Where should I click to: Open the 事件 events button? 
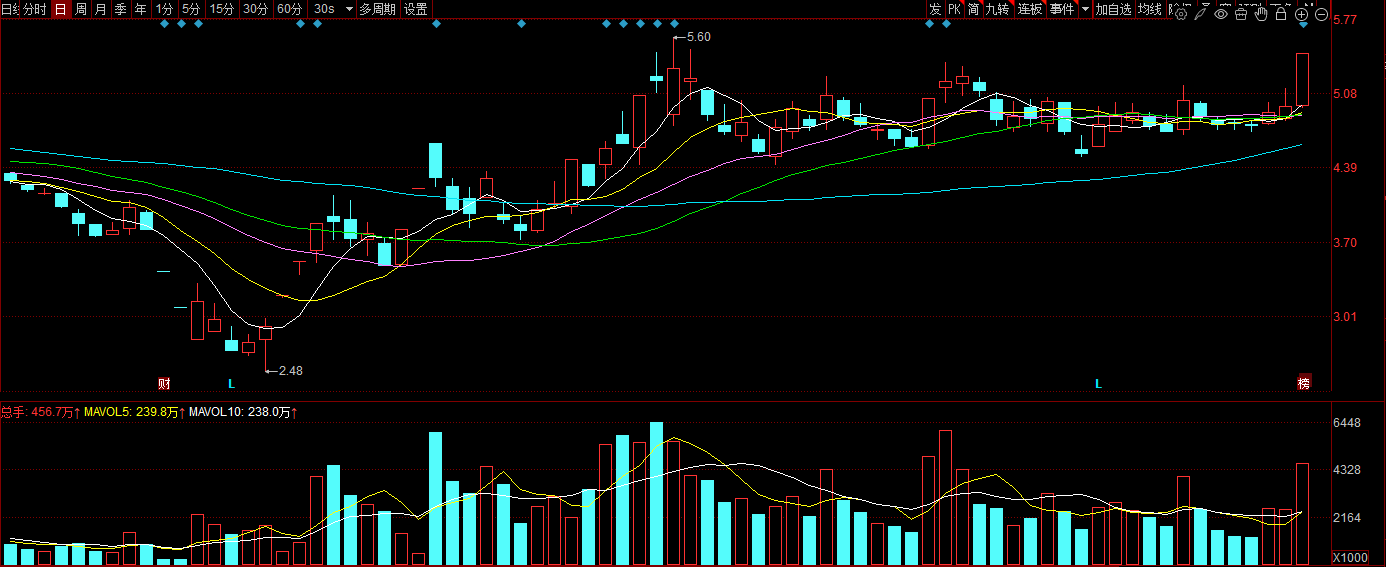tap(1062, 9)
